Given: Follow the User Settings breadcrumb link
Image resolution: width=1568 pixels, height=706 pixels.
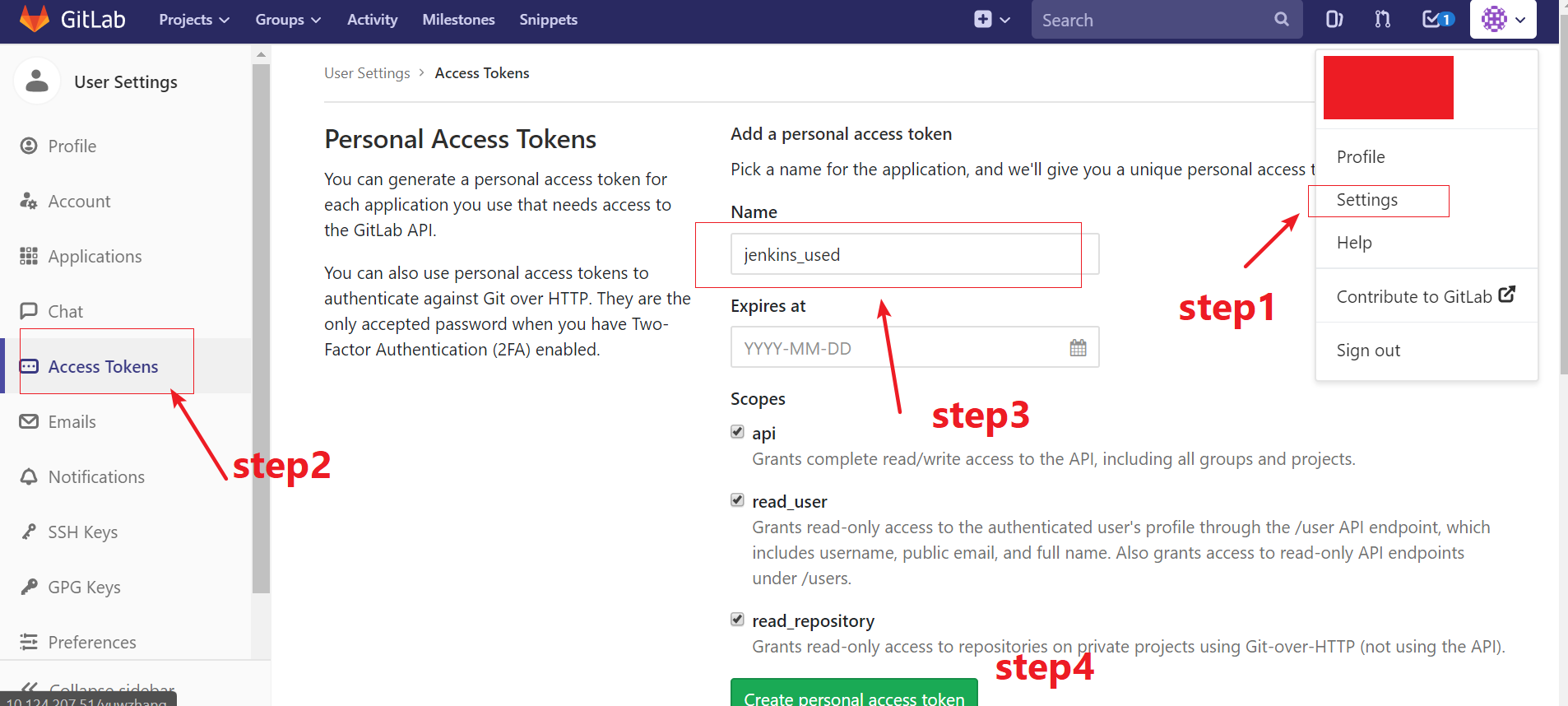Looking at the screenshot, I should (x=367, y=73).
